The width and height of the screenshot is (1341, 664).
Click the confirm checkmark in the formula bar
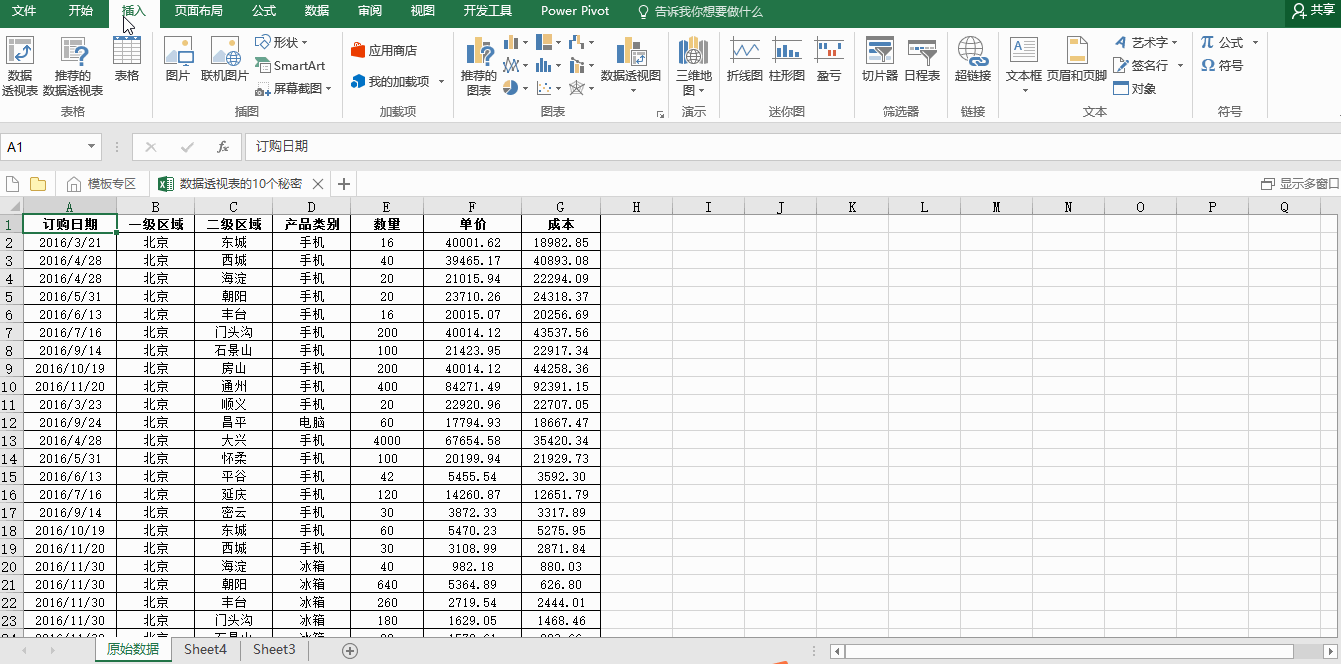[x=187, y=147]
